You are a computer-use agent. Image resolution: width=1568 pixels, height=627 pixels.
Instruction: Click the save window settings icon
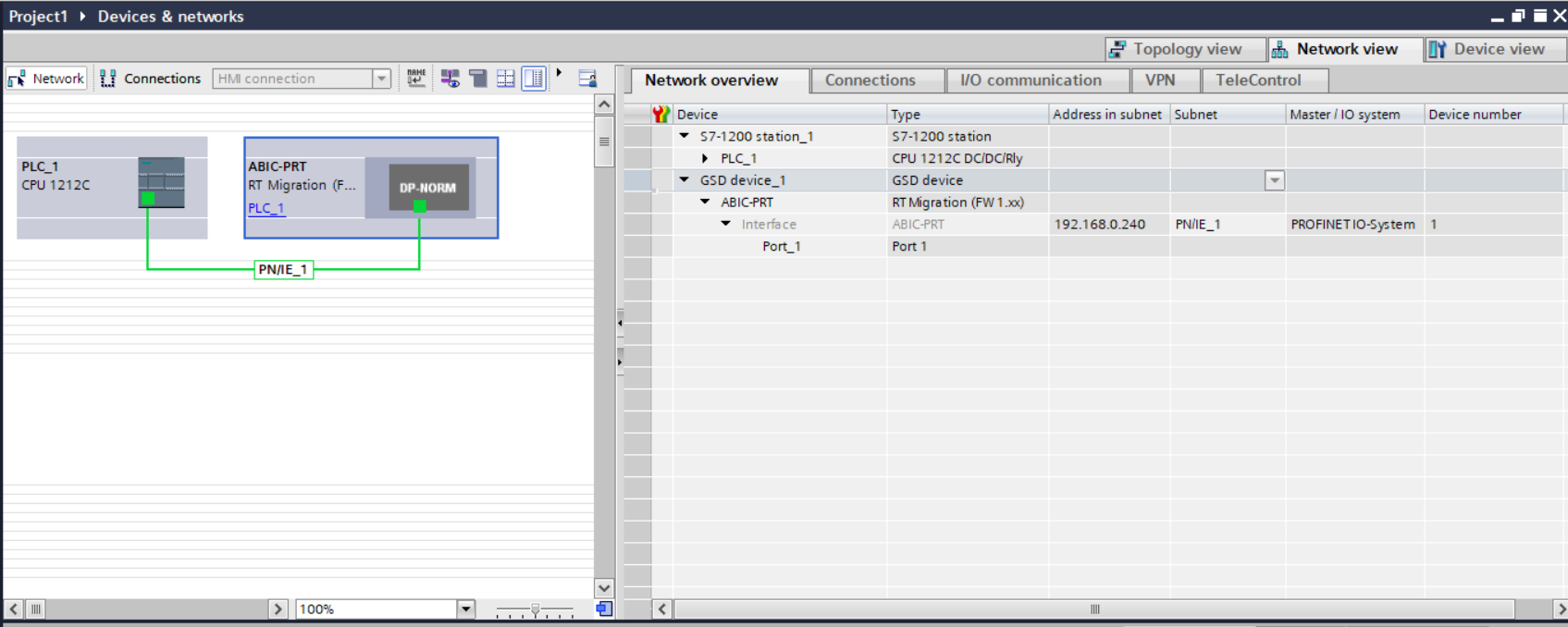pos(587,79)
